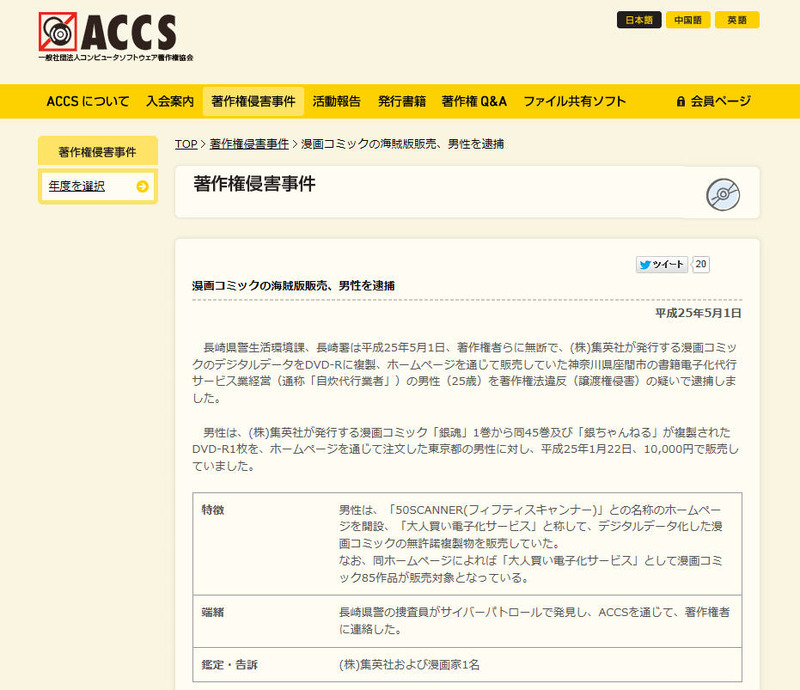Open the 入会案内 menu item

click(x=169, y=101)
